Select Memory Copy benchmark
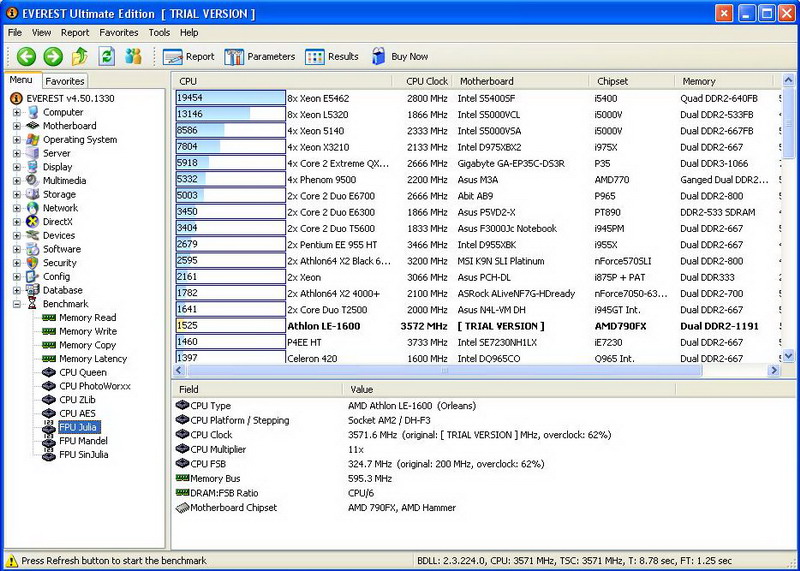The height and width of the screenshot is (571, 800). point(87,345)
